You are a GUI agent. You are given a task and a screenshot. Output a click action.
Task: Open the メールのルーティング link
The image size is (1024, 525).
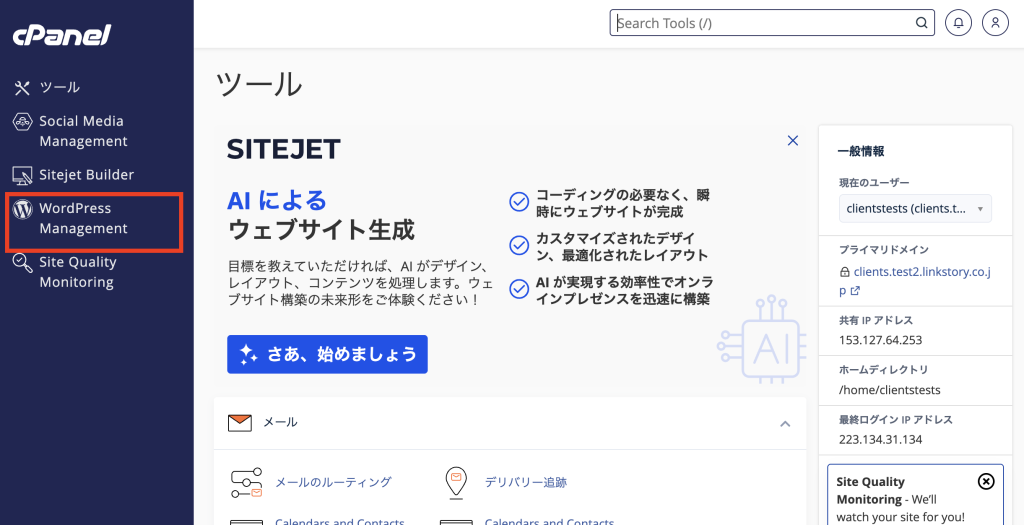333,482
